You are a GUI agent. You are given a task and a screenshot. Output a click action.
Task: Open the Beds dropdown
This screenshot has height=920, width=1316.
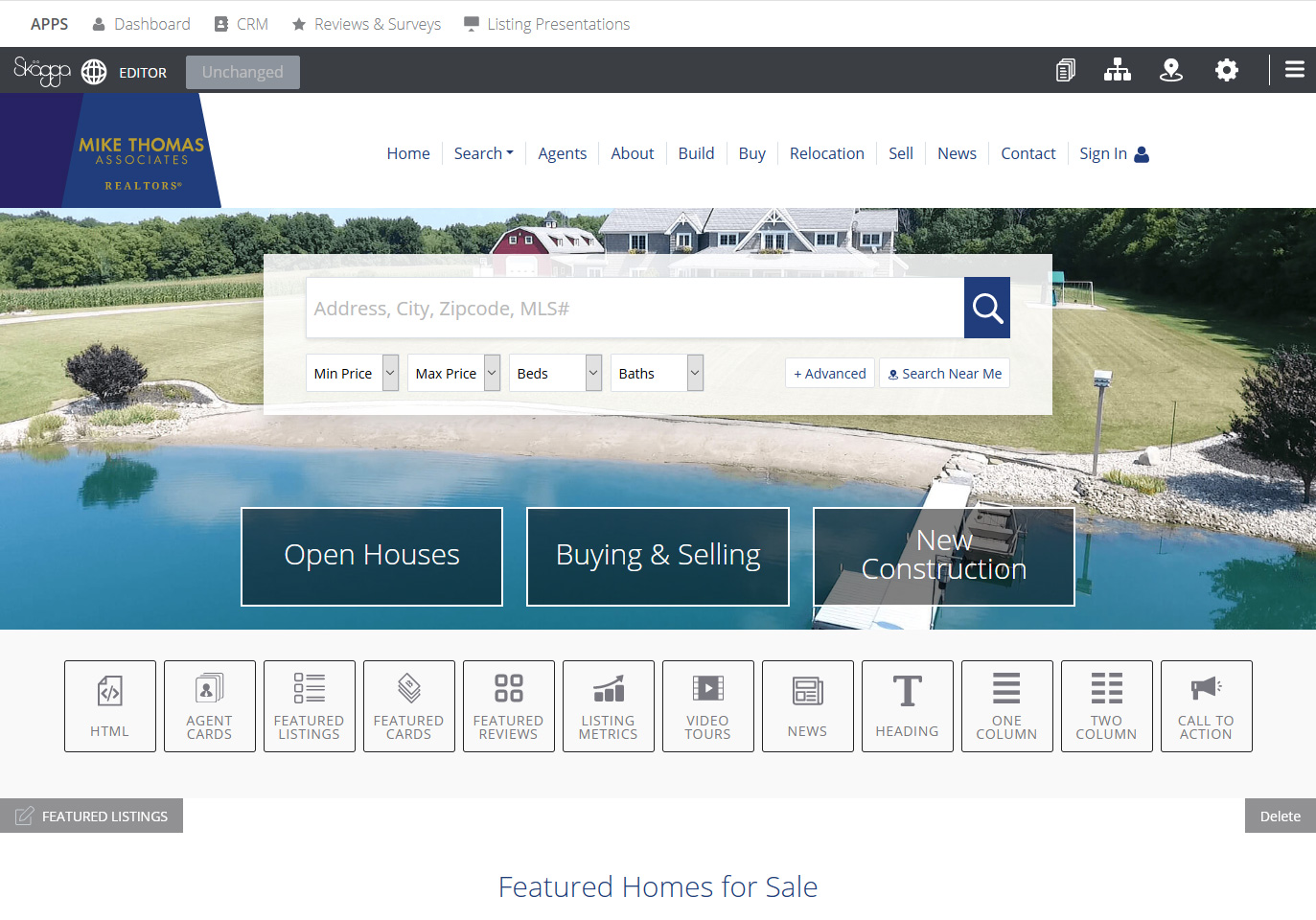[x=555, y=373]
